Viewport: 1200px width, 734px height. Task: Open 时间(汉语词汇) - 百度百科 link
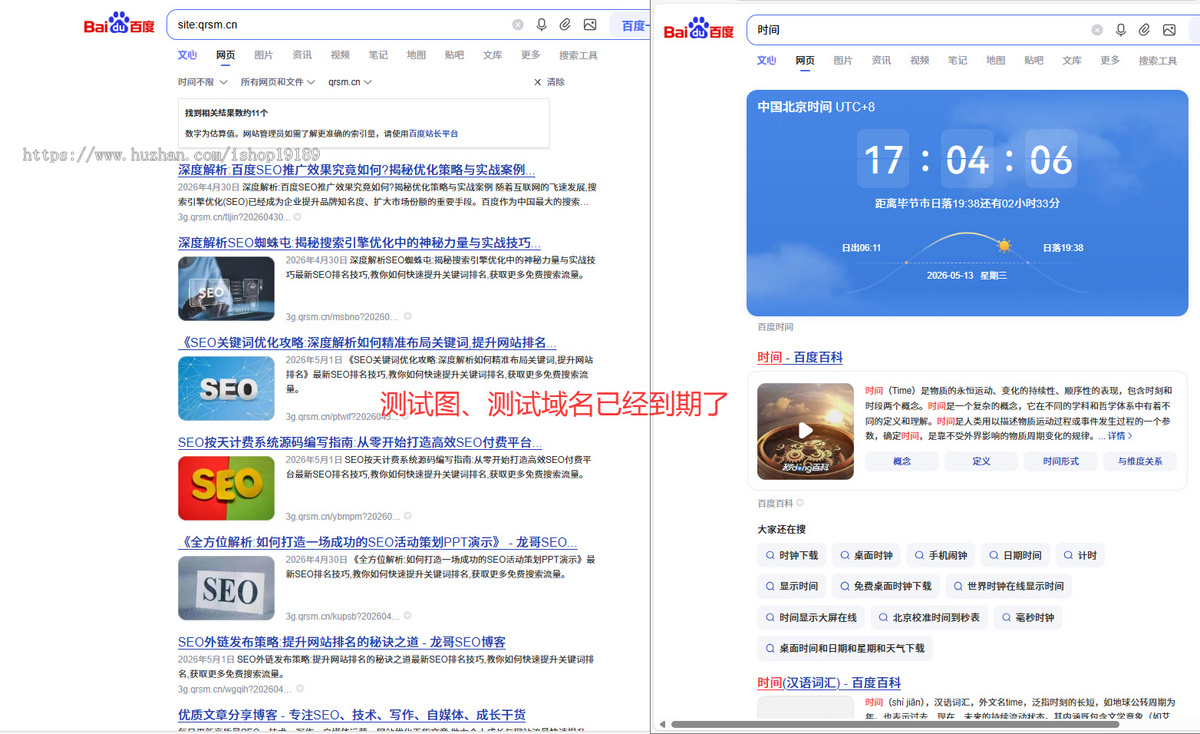[x=829, y=683]
